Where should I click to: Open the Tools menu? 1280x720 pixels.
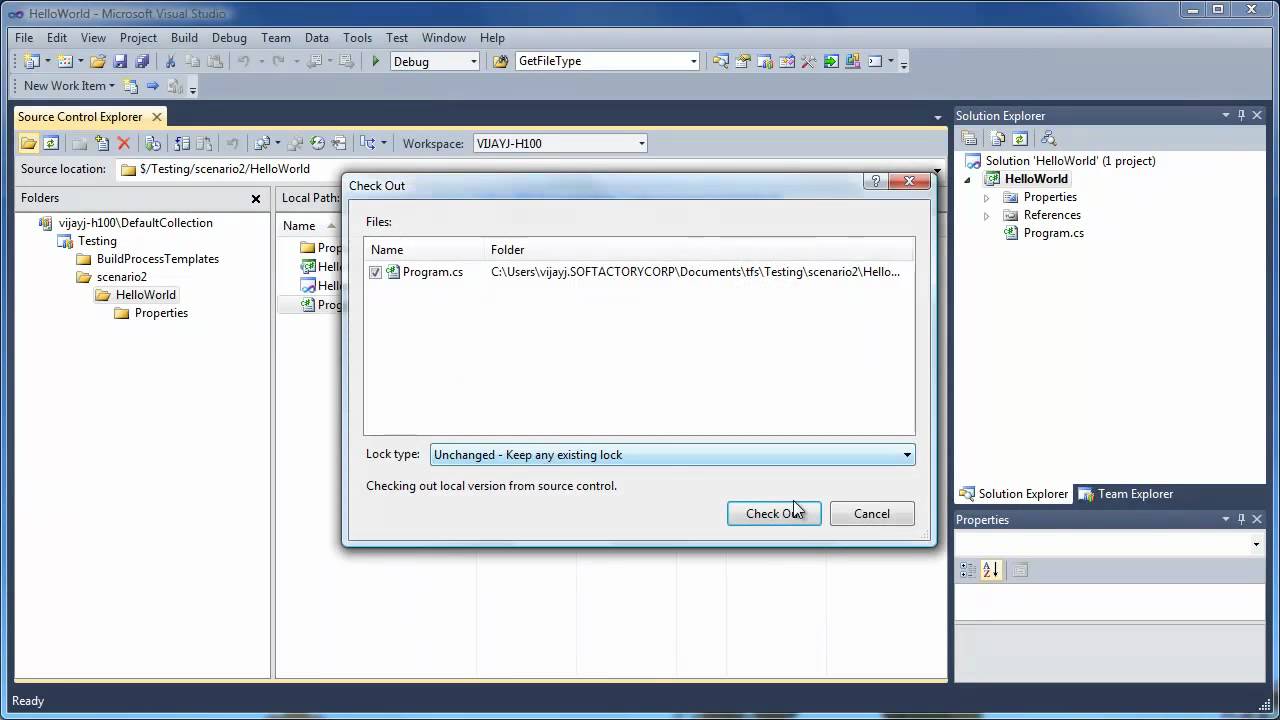point(357,38)
